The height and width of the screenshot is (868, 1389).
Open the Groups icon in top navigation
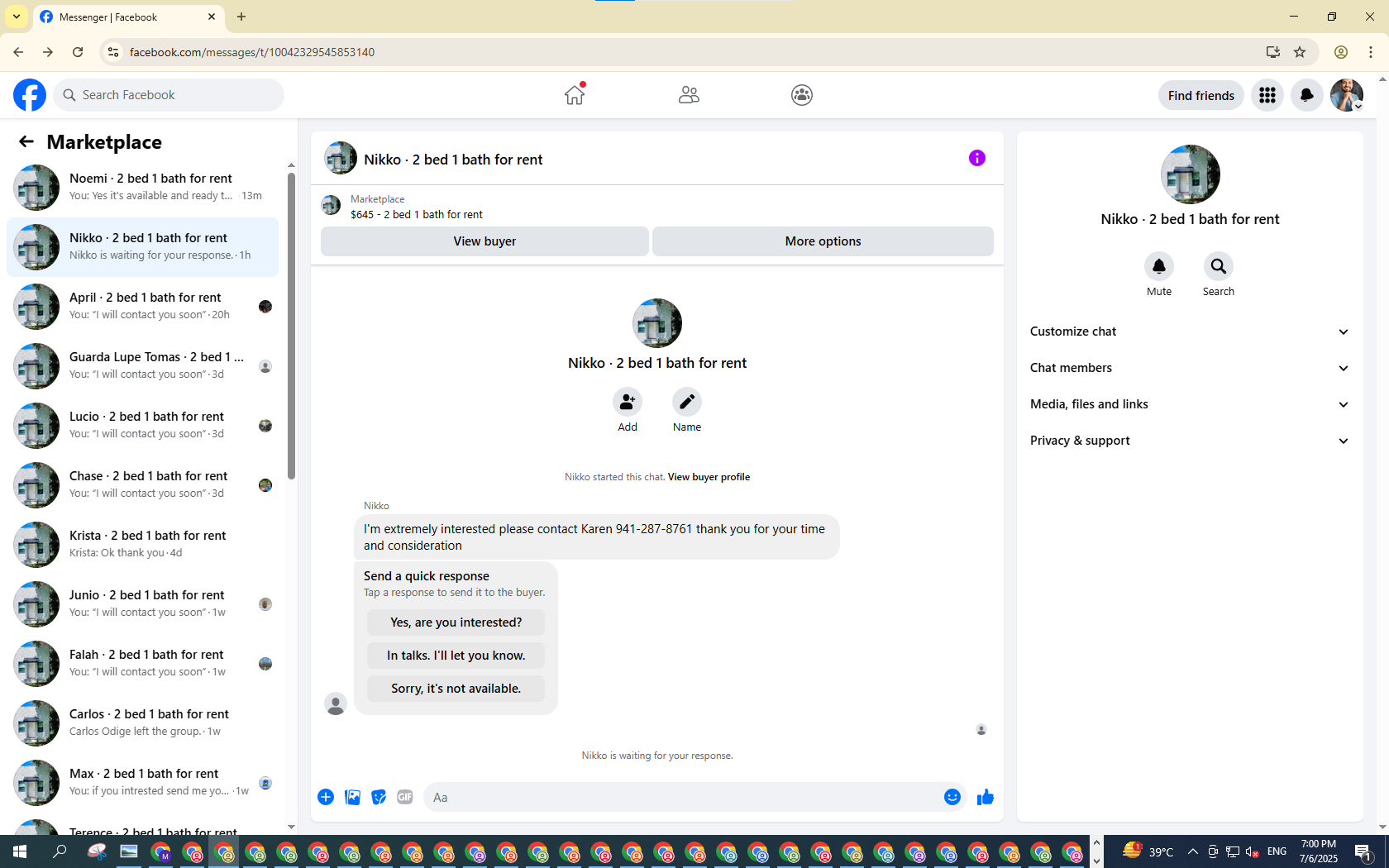[802, 95]
